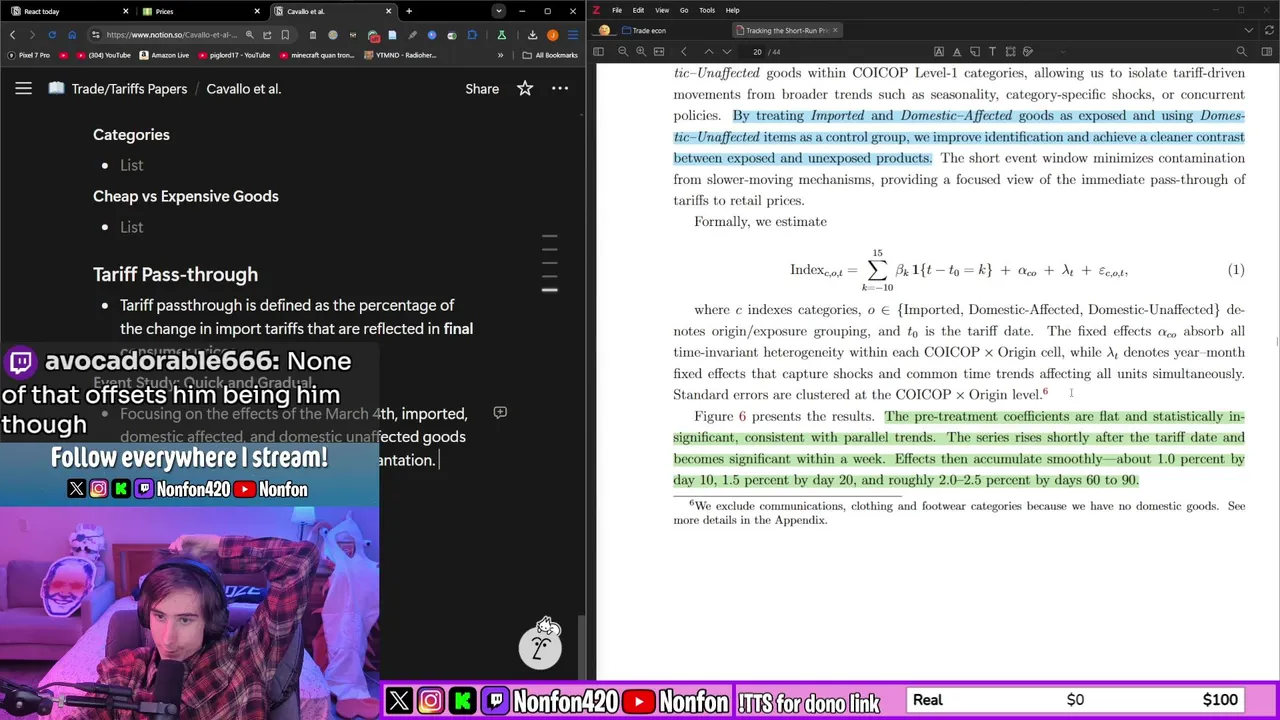This screenshot has width=1280, height=720.
Task: Expand the bookmarks bar overflow chevron
Action: point(500,55)
